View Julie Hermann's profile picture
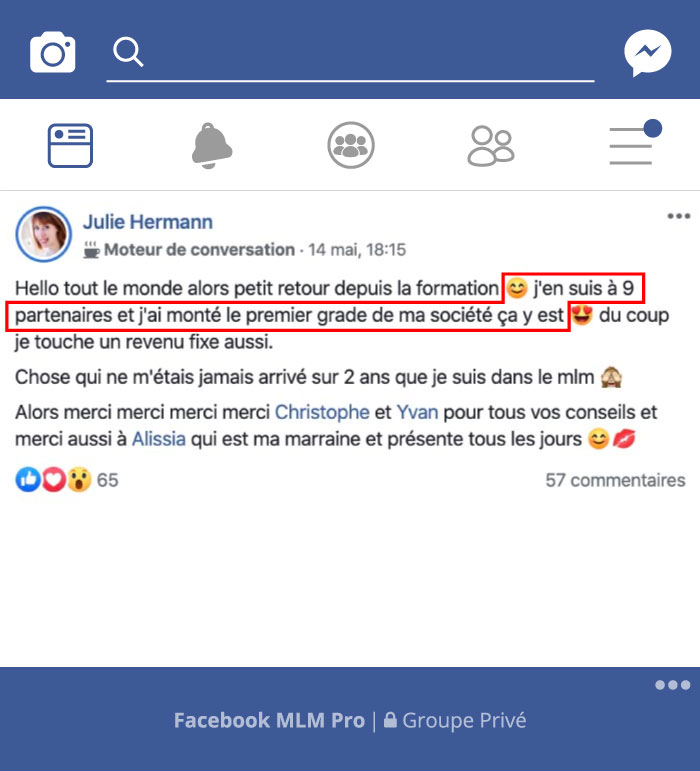The height and width of the screenshot is (771, 700). point(44,234)
